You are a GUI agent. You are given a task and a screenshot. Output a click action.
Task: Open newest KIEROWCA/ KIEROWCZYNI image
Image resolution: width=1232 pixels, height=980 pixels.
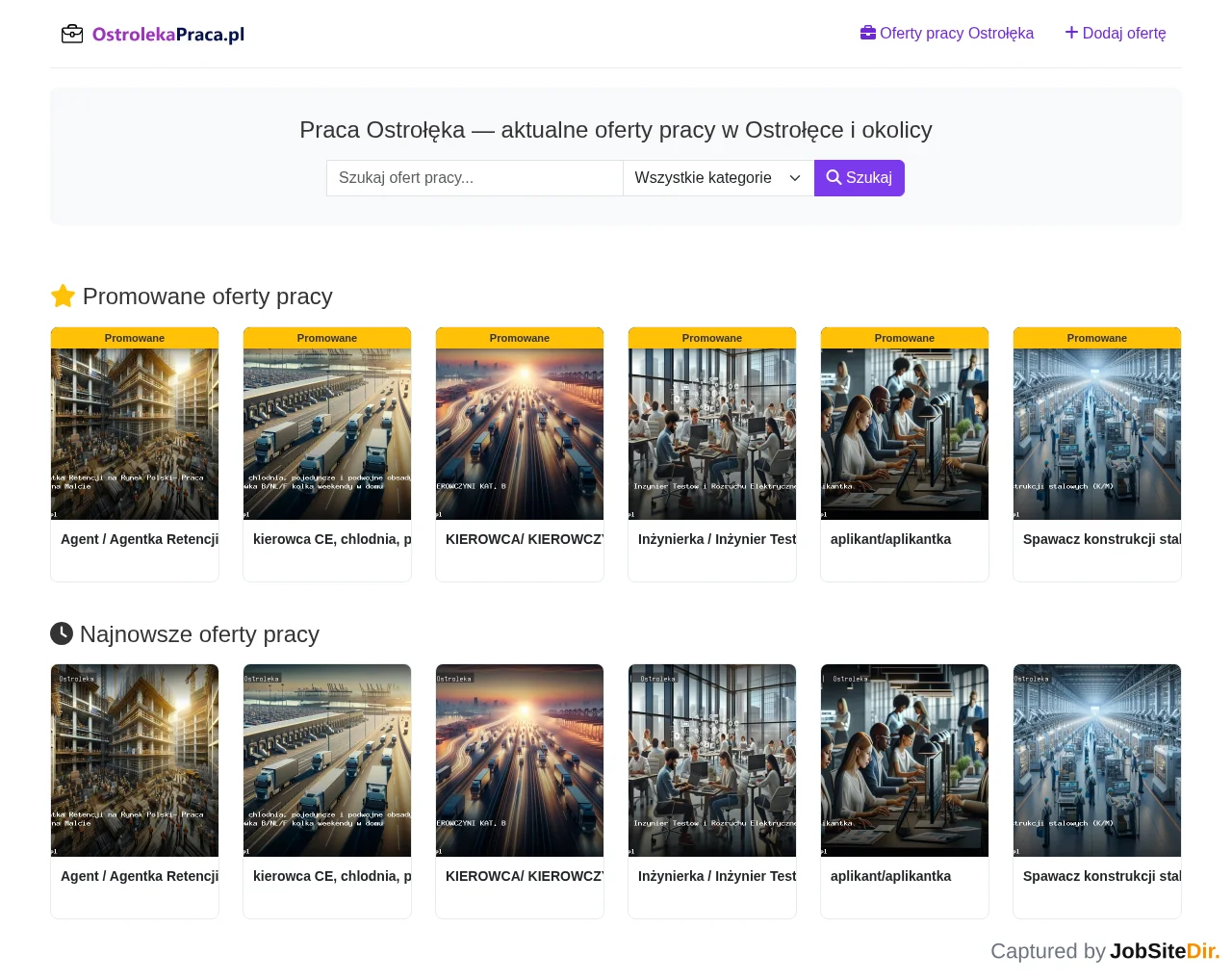tap(520, 761)
